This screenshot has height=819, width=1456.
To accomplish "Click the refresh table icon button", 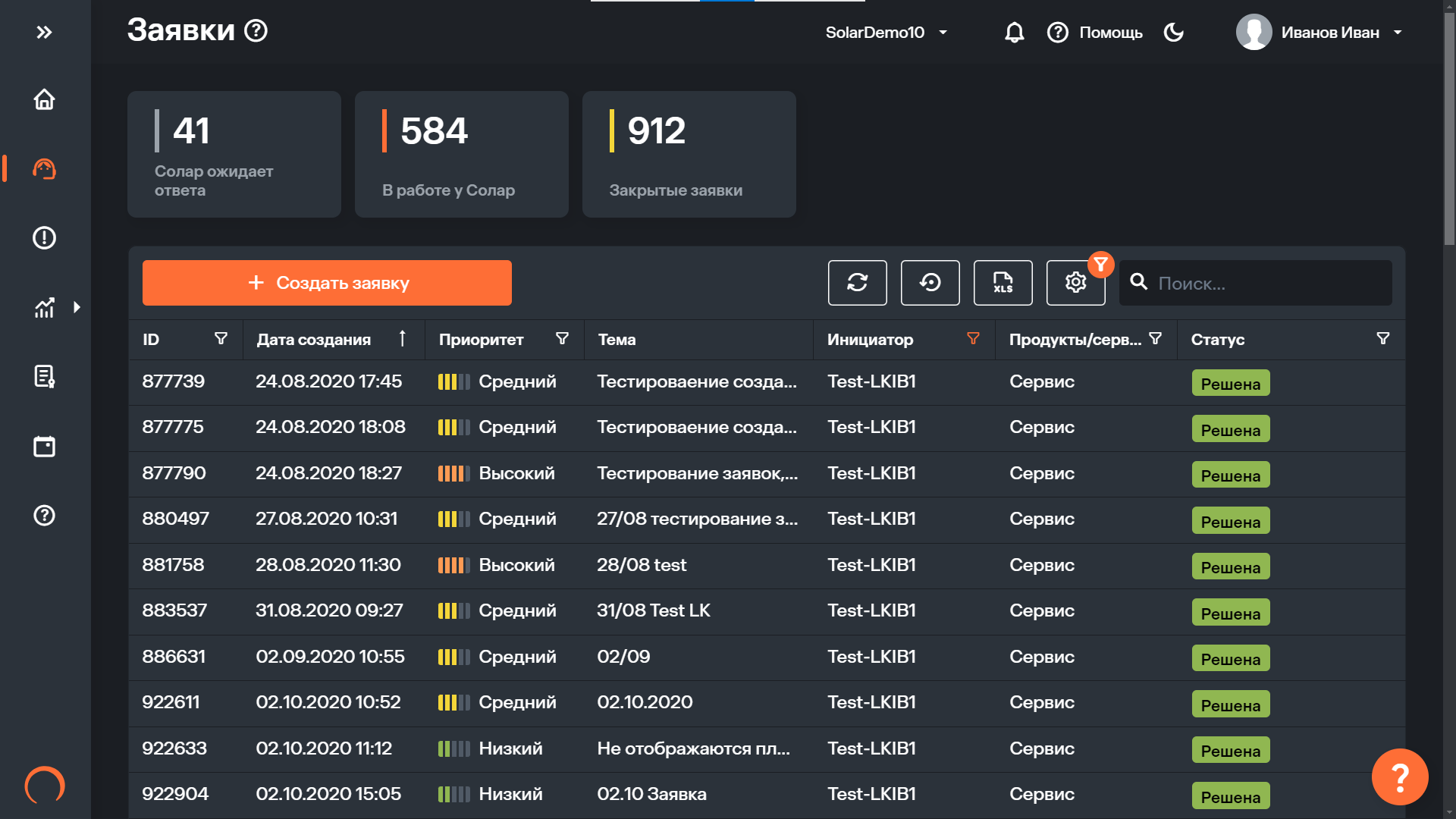I will point(857,283).
